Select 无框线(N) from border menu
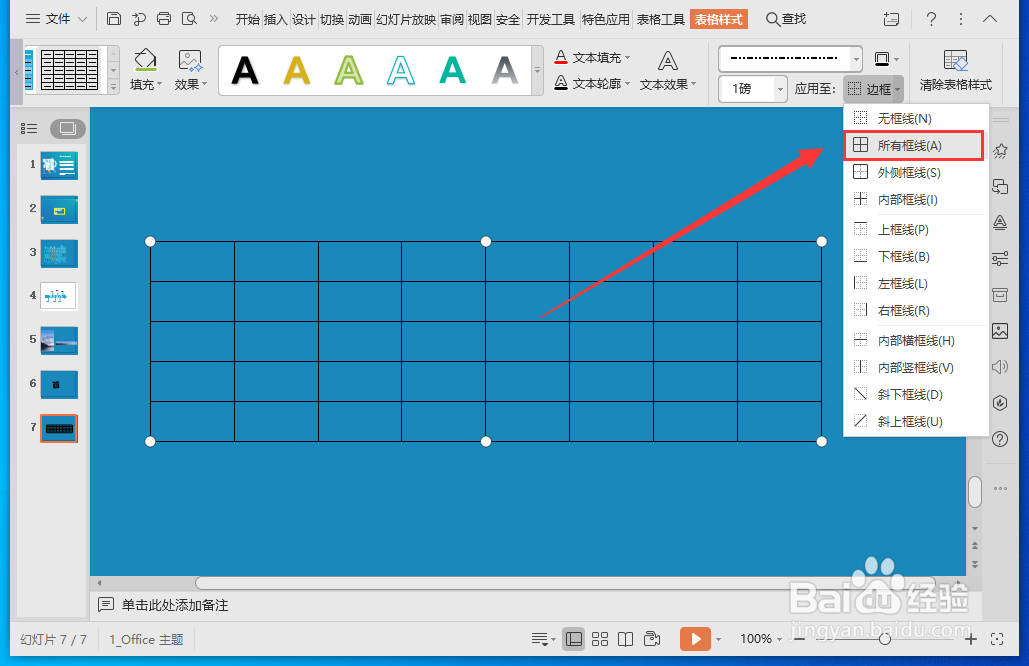Image resolution: width=1029 pixels, height=666 pixels. [915, 118]
